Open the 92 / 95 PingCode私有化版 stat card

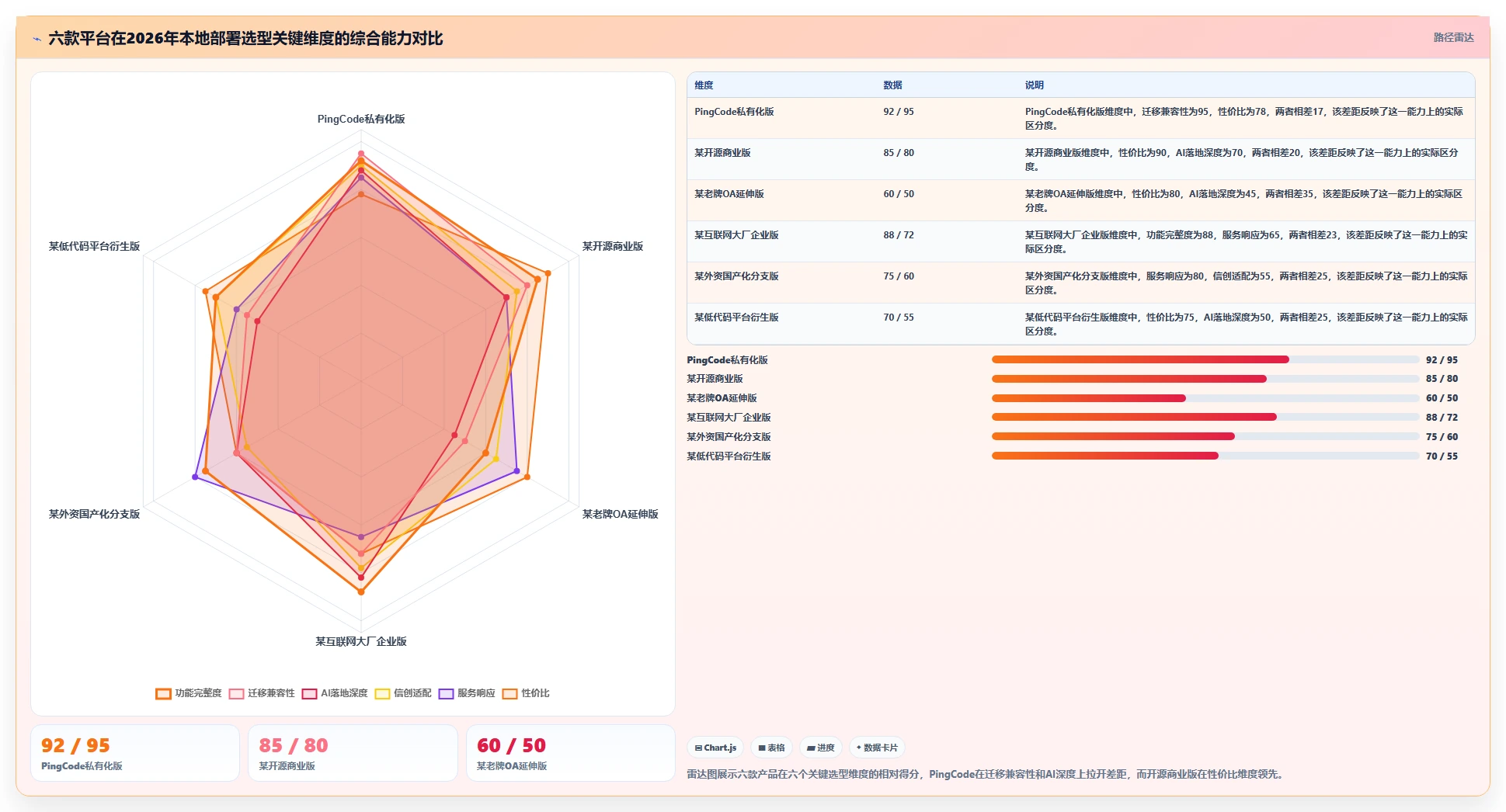coord(135,753)
